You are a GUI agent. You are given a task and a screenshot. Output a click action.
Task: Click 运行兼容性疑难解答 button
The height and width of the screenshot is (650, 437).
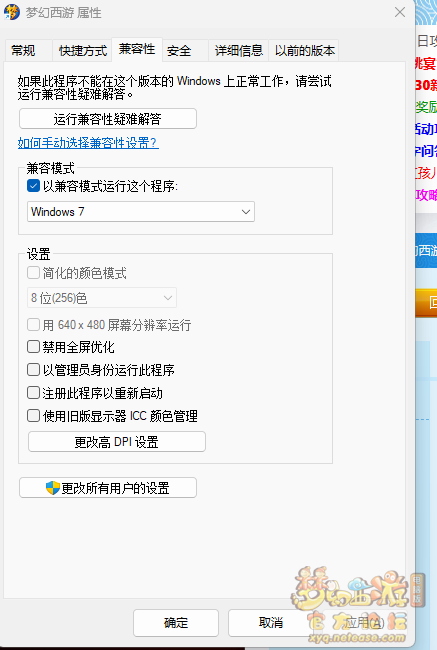(108, 119)
